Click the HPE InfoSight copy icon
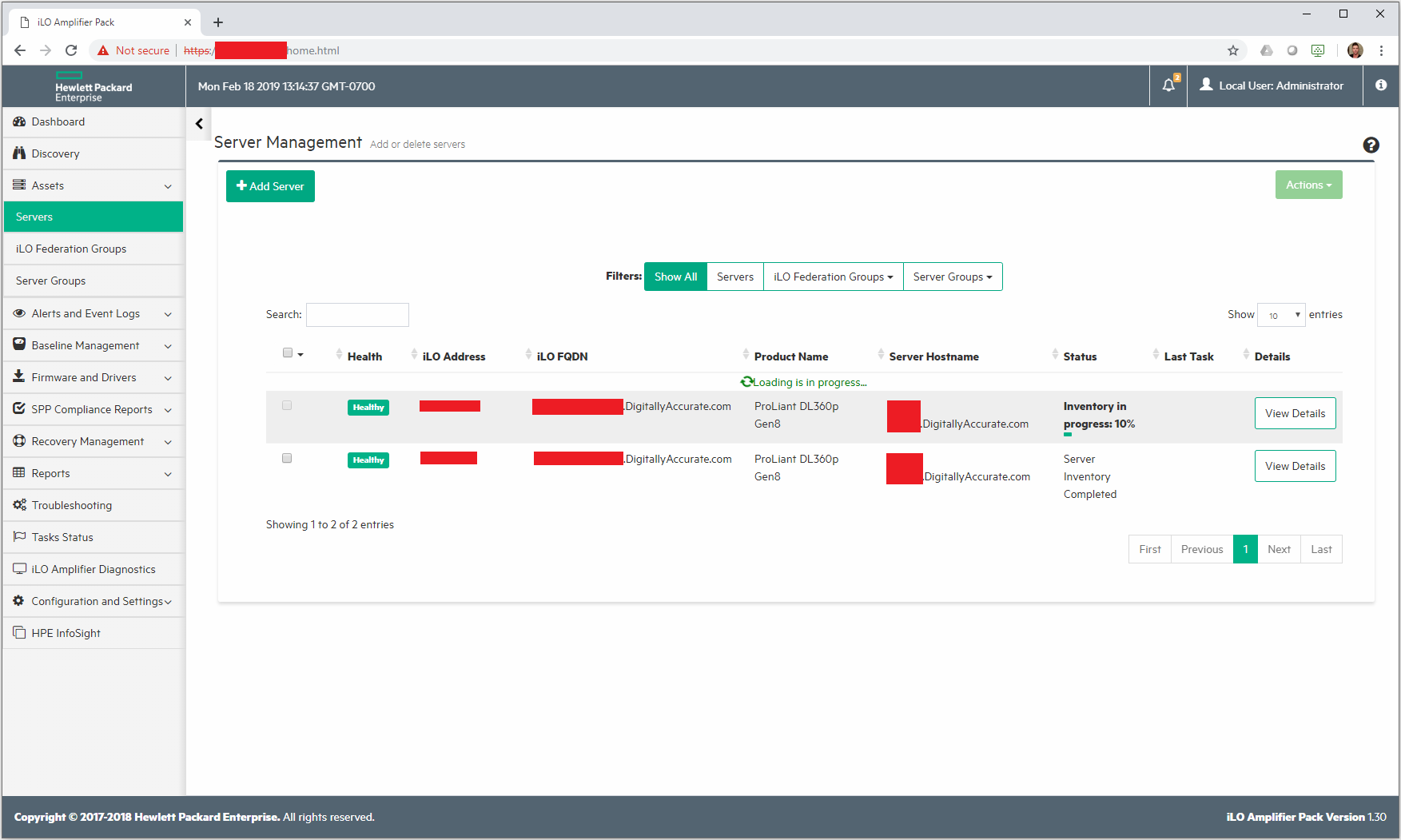The height and width of the screenshot is (840, 1401). [x=19, y=632]
